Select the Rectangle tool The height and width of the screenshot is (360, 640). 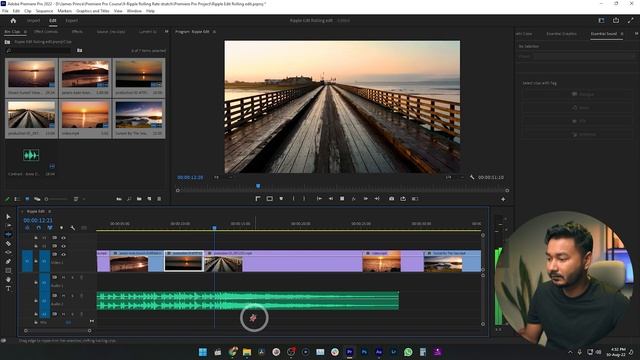[x=8, y=271]
